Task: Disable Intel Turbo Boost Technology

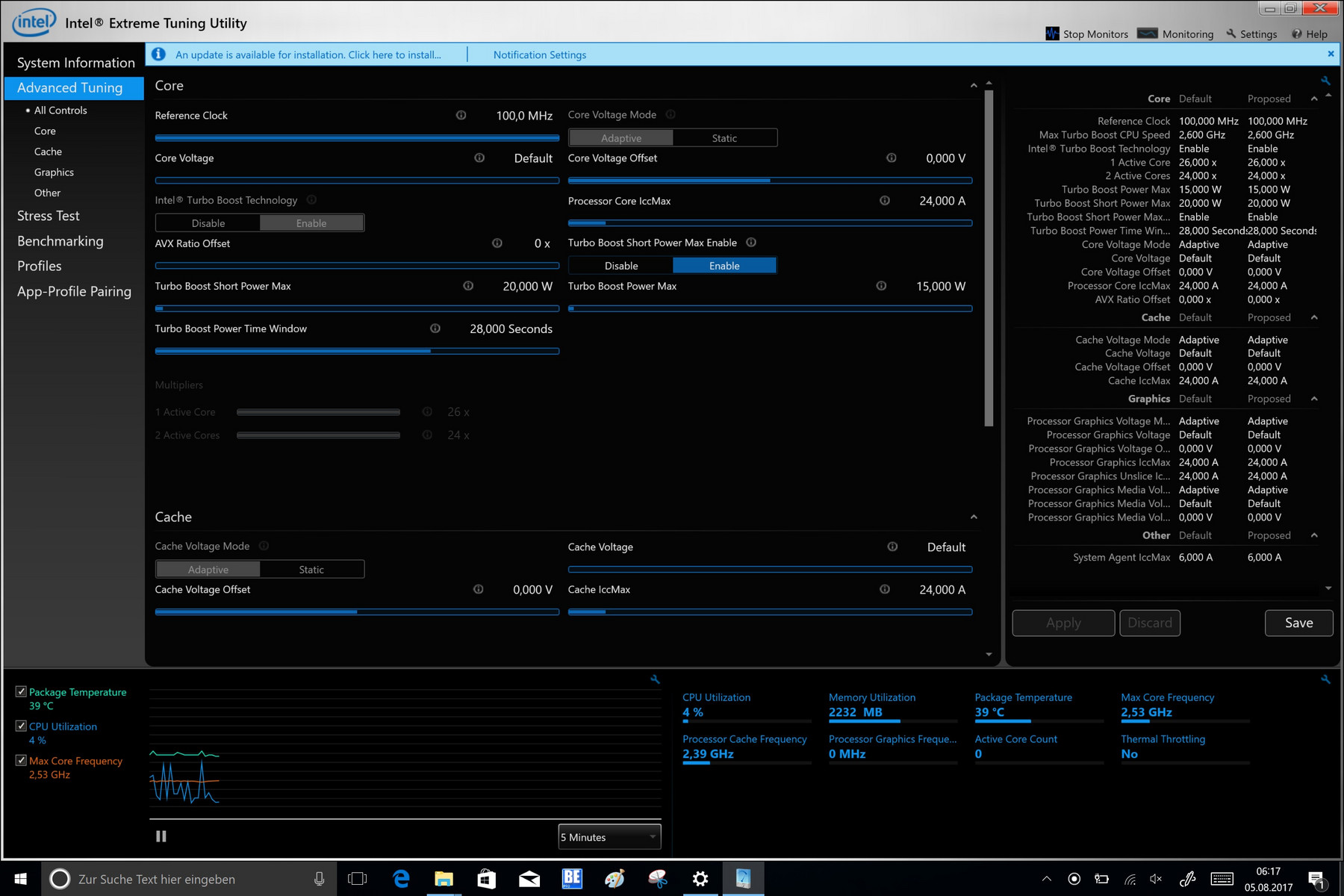Action: 208,223
